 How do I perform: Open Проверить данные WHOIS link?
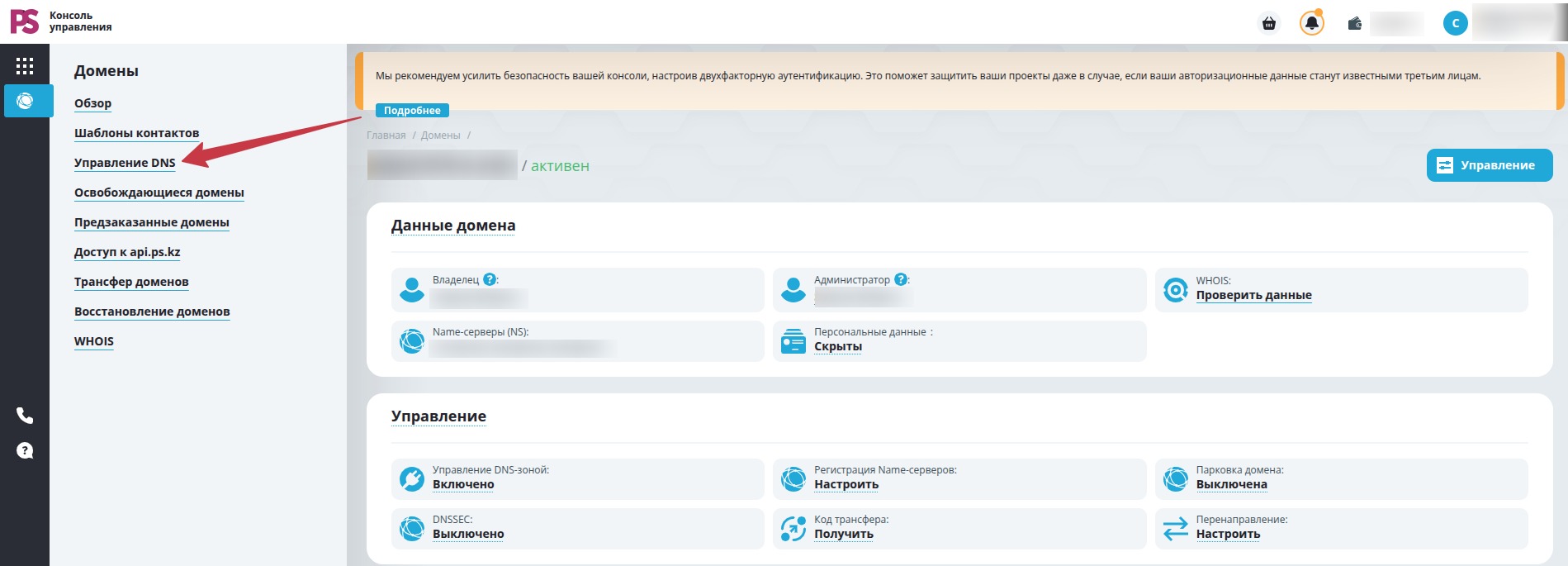tap(1253, 296)
